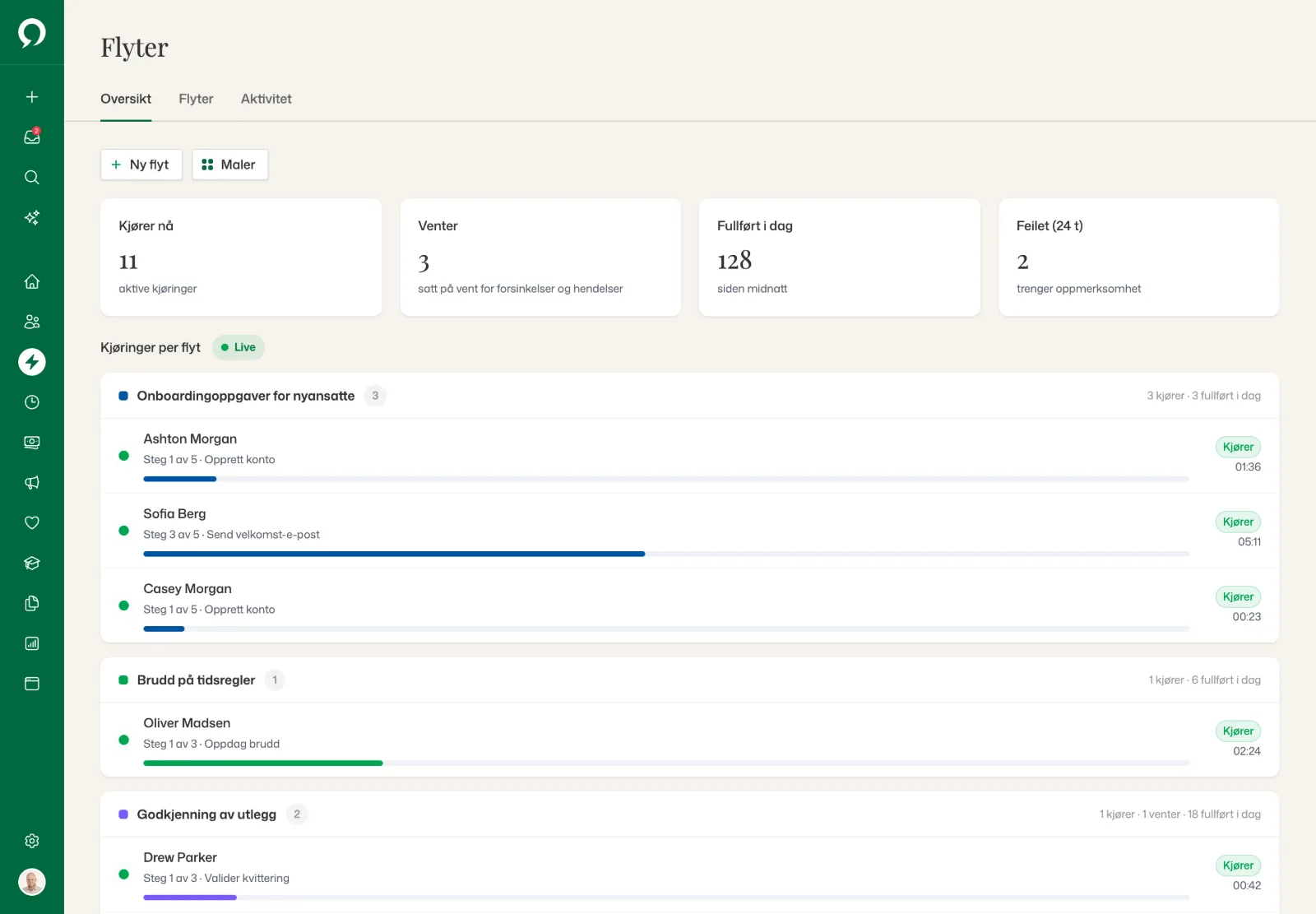Open the inbox icon with notification badge
1316x914 pixels.
(32, 137)
